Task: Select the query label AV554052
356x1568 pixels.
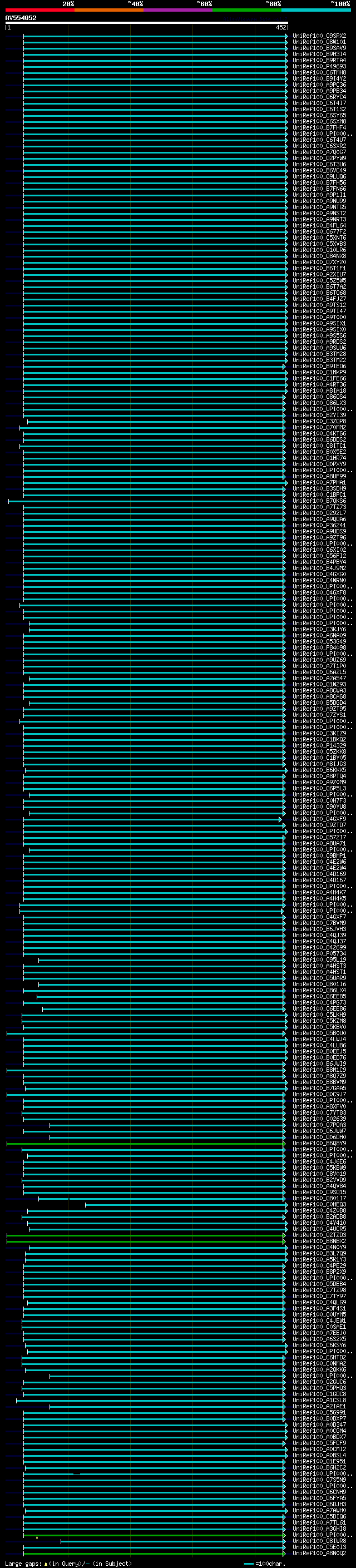Action: tap(21, 18)
